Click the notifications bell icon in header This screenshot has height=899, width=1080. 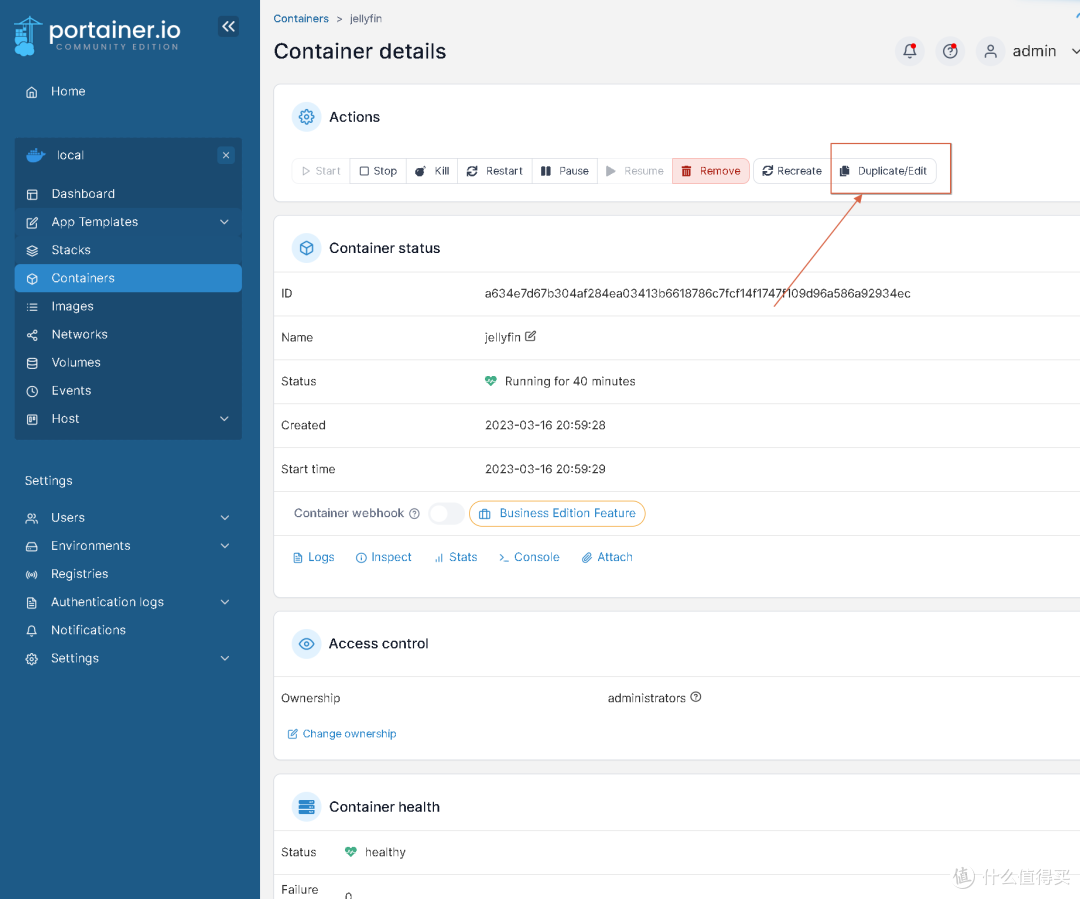[x=909, y=51]
